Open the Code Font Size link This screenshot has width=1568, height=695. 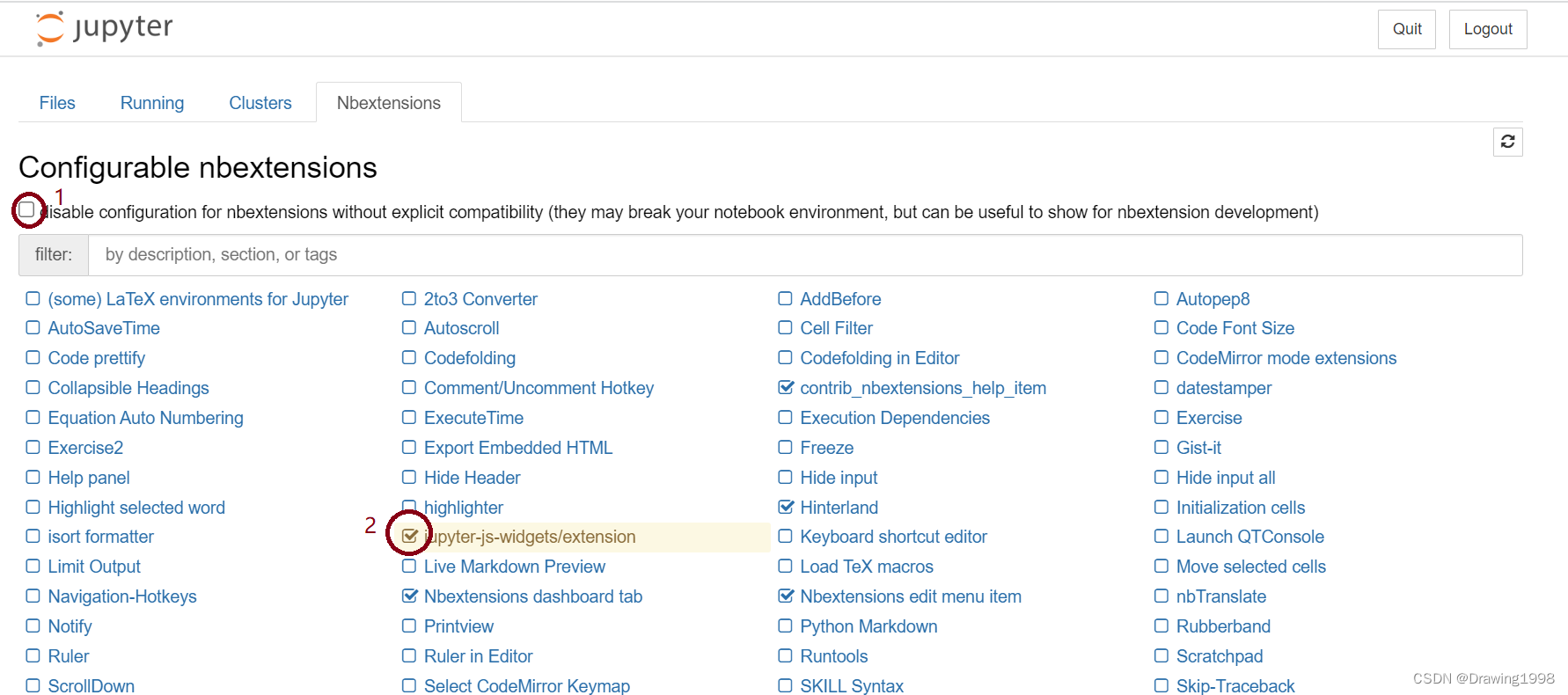[x=1235, y=328]
